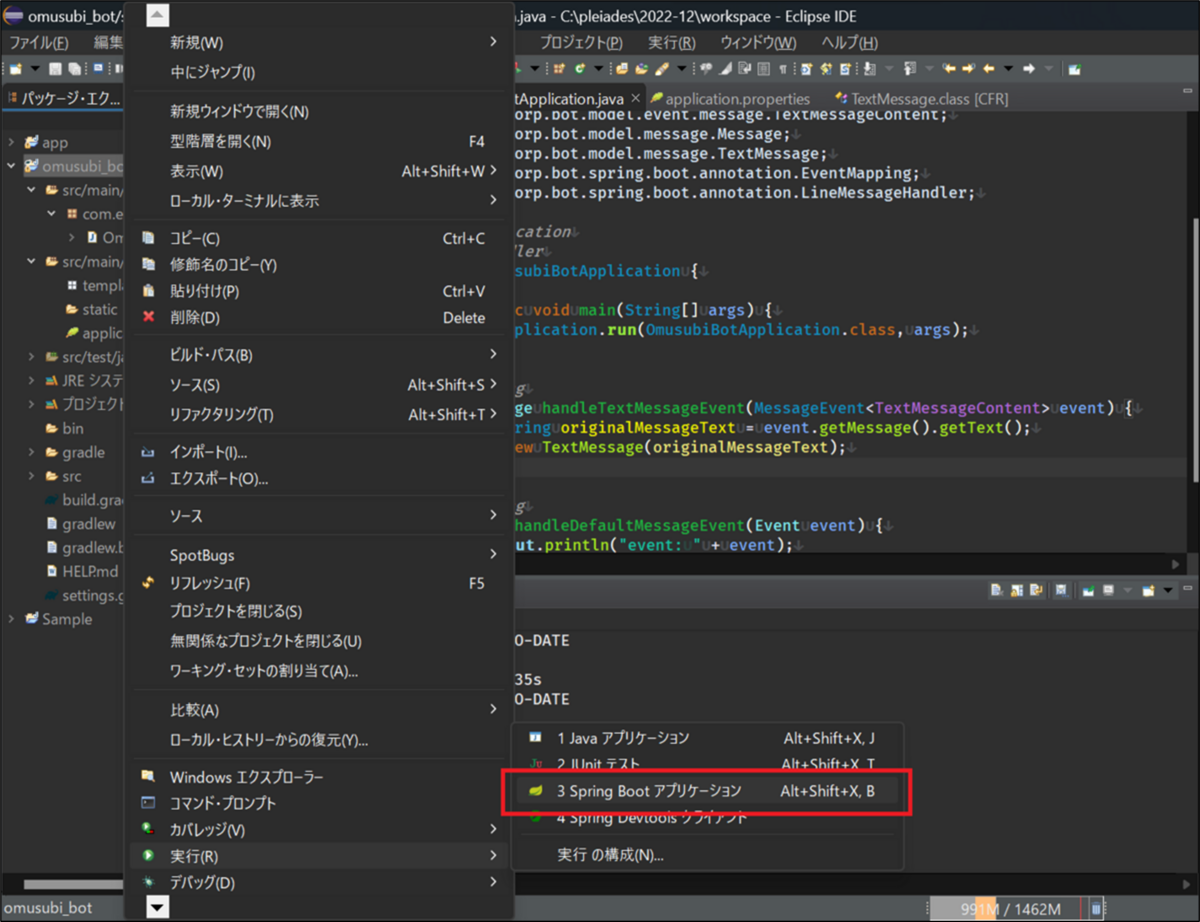Select the パッケージ・エクスプローラー view tab

pyautogui.click(x=64, y=98)
